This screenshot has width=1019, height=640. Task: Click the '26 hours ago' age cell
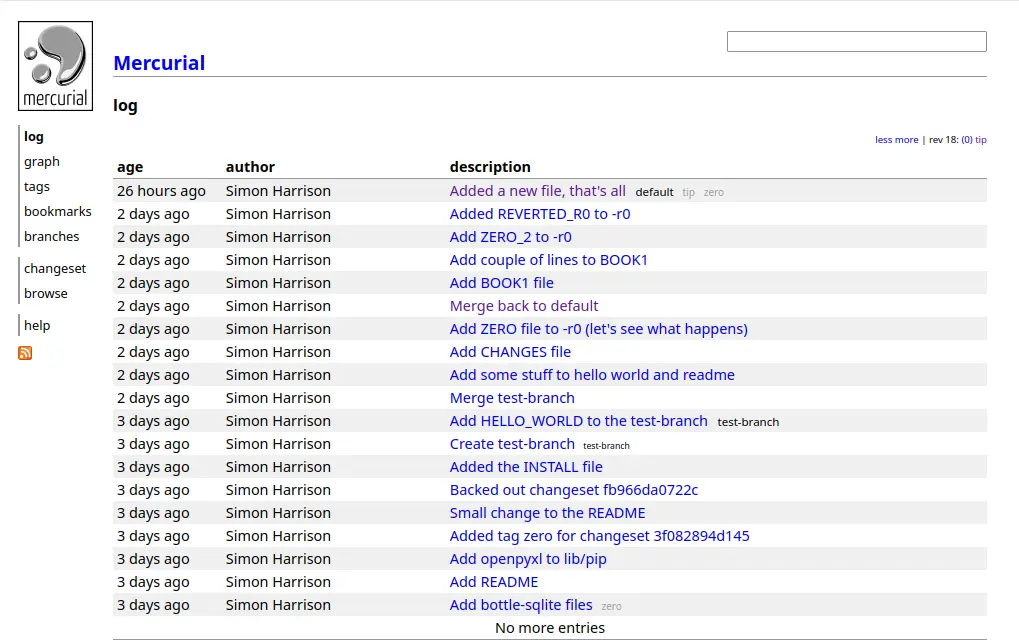pyautogui.click(x=161, y=191)
